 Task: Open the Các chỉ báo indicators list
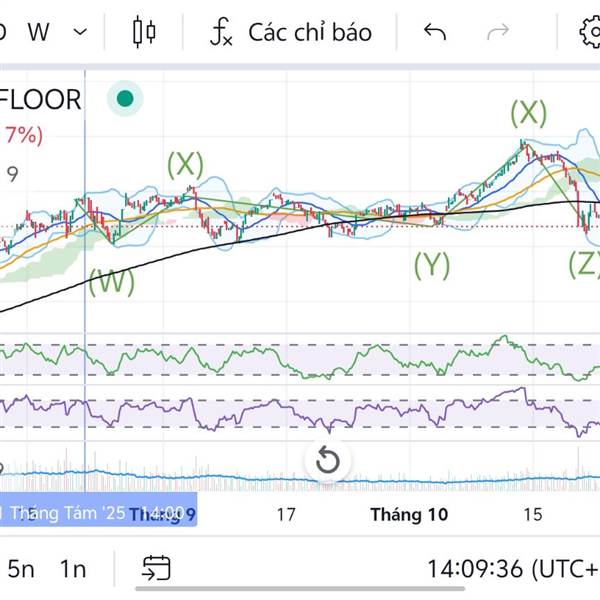tap(310, 32)
